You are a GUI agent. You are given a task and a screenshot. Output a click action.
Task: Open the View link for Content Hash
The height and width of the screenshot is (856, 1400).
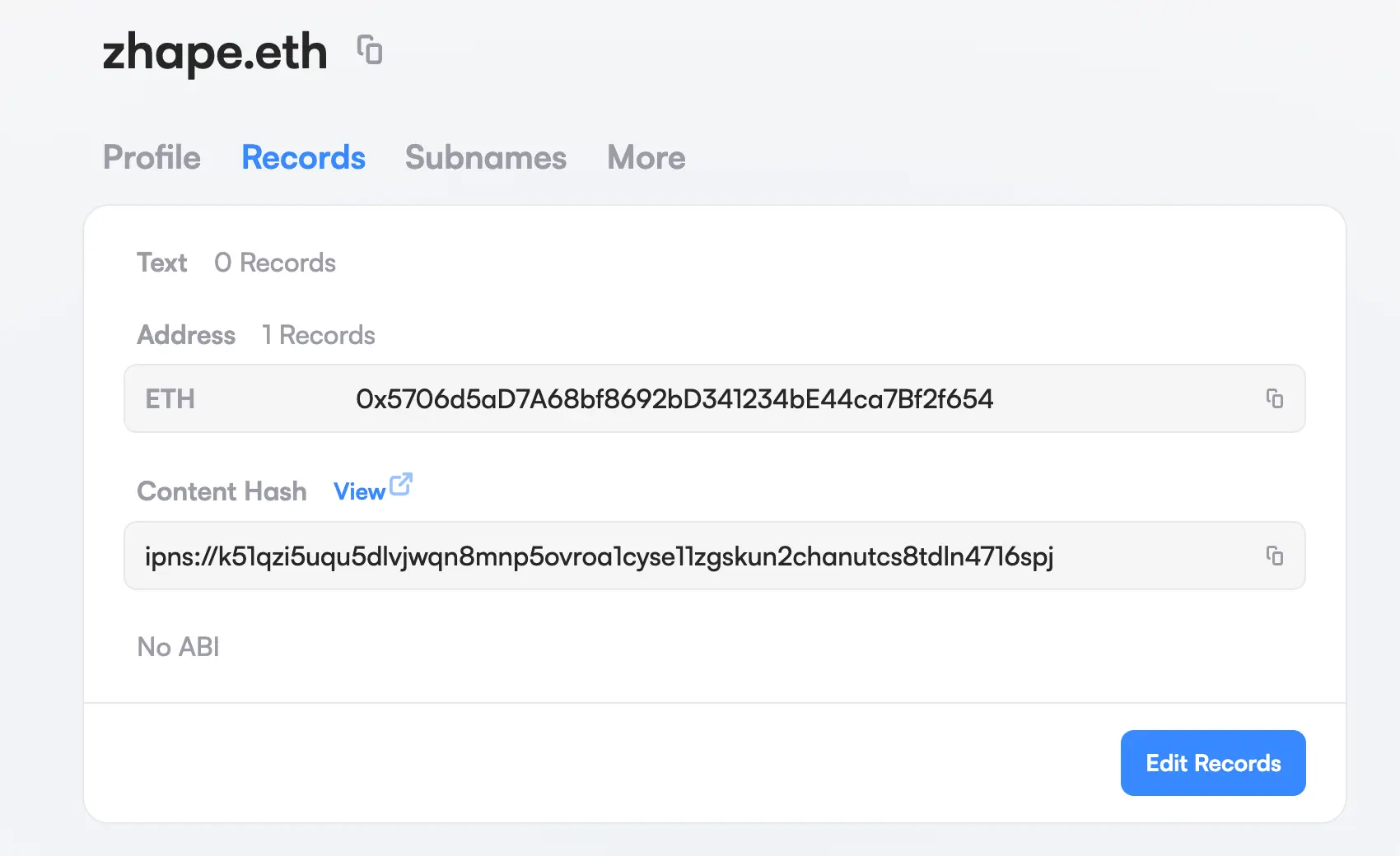click(x=357, y=491)
